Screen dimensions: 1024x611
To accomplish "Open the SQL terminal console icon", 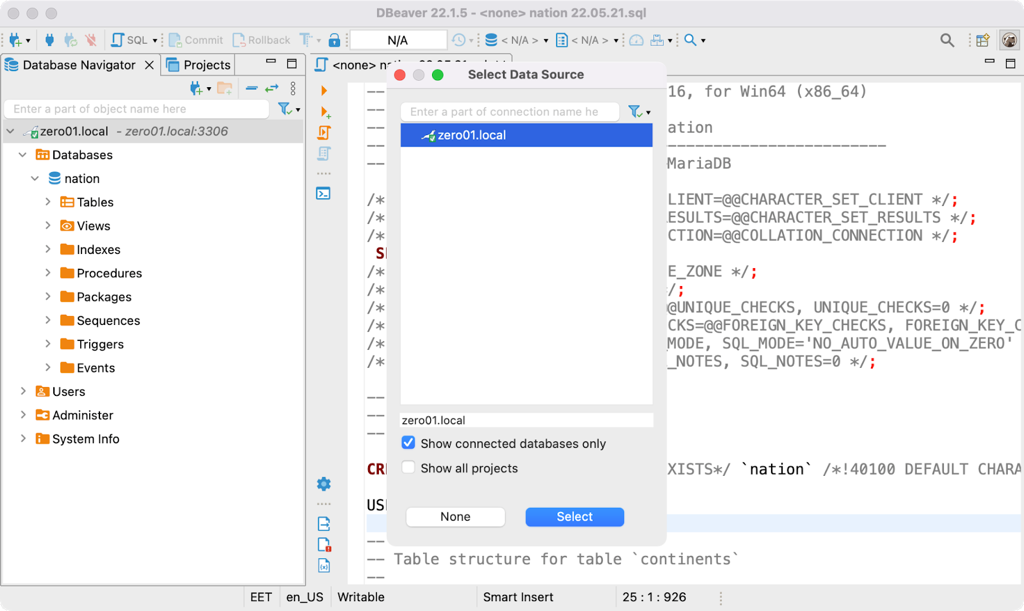I will [x=324, y=194].
